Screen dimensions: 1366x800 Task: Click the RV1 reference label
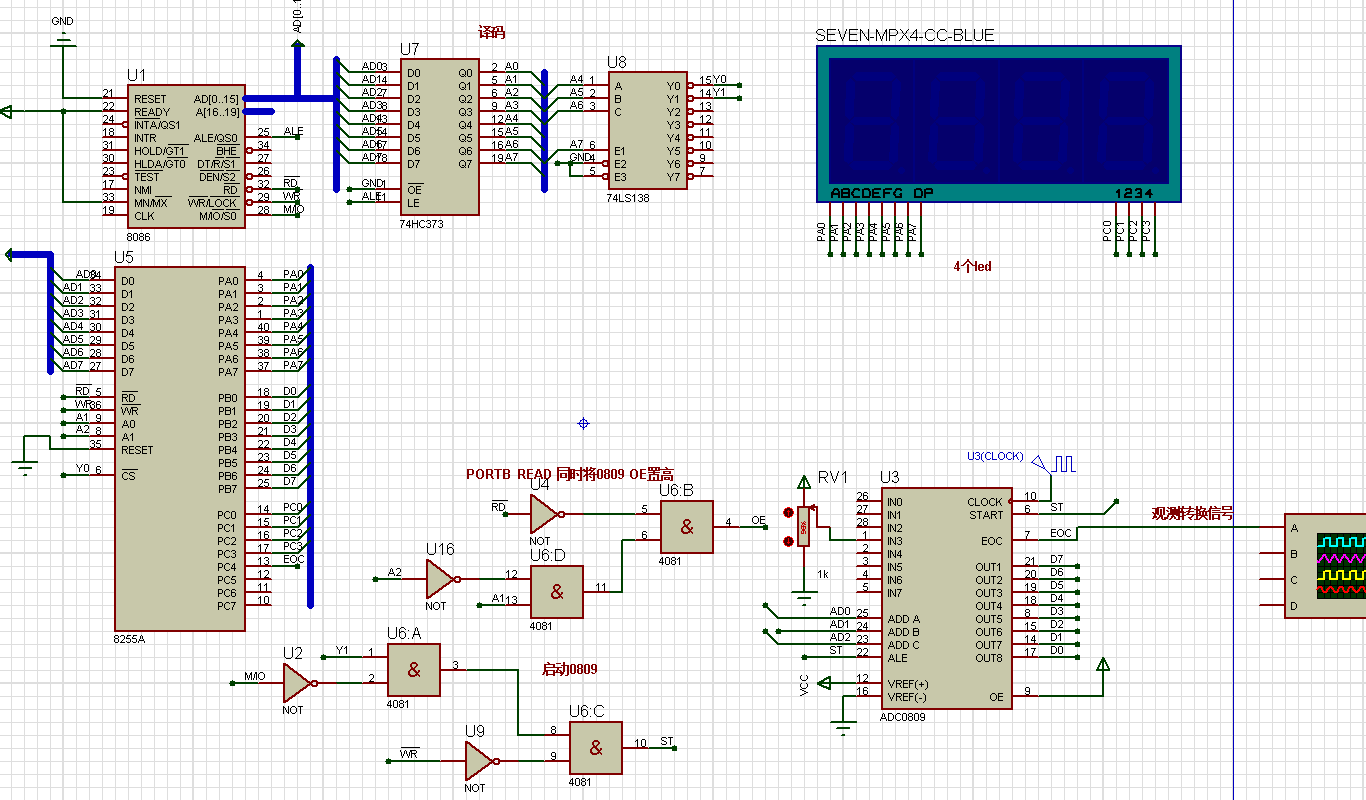(x=832, y=477)
